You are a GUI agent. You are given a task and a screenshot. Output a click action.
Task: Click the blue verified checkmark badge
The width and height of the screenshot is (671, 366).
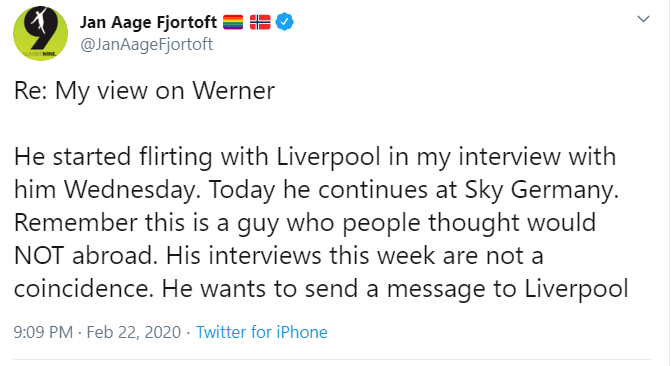[284, 21]
